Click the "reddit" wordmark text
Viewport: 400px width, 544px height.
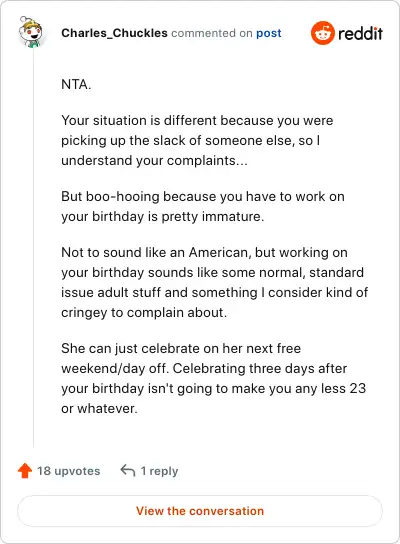(360, 33)
